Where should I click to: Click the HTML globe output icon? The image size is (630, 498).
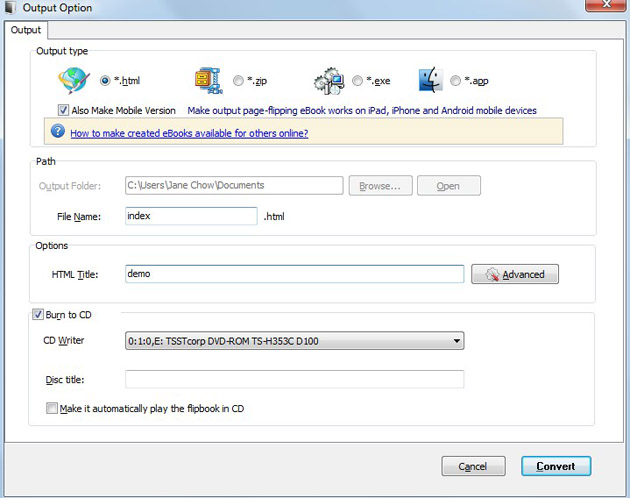click(x=74, y=80)
